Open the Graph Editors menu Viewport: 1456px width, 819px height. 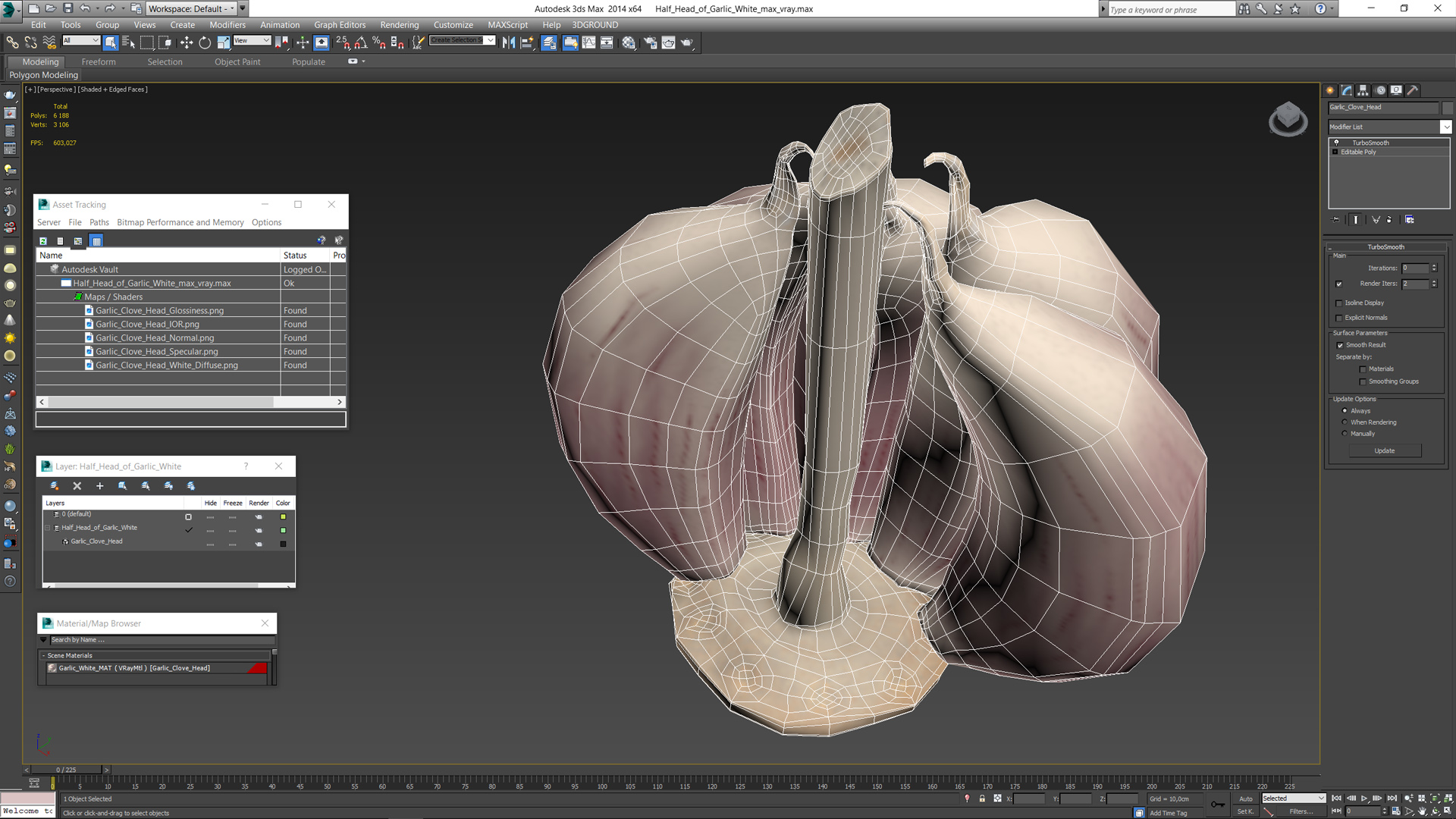tap(340, 25)
